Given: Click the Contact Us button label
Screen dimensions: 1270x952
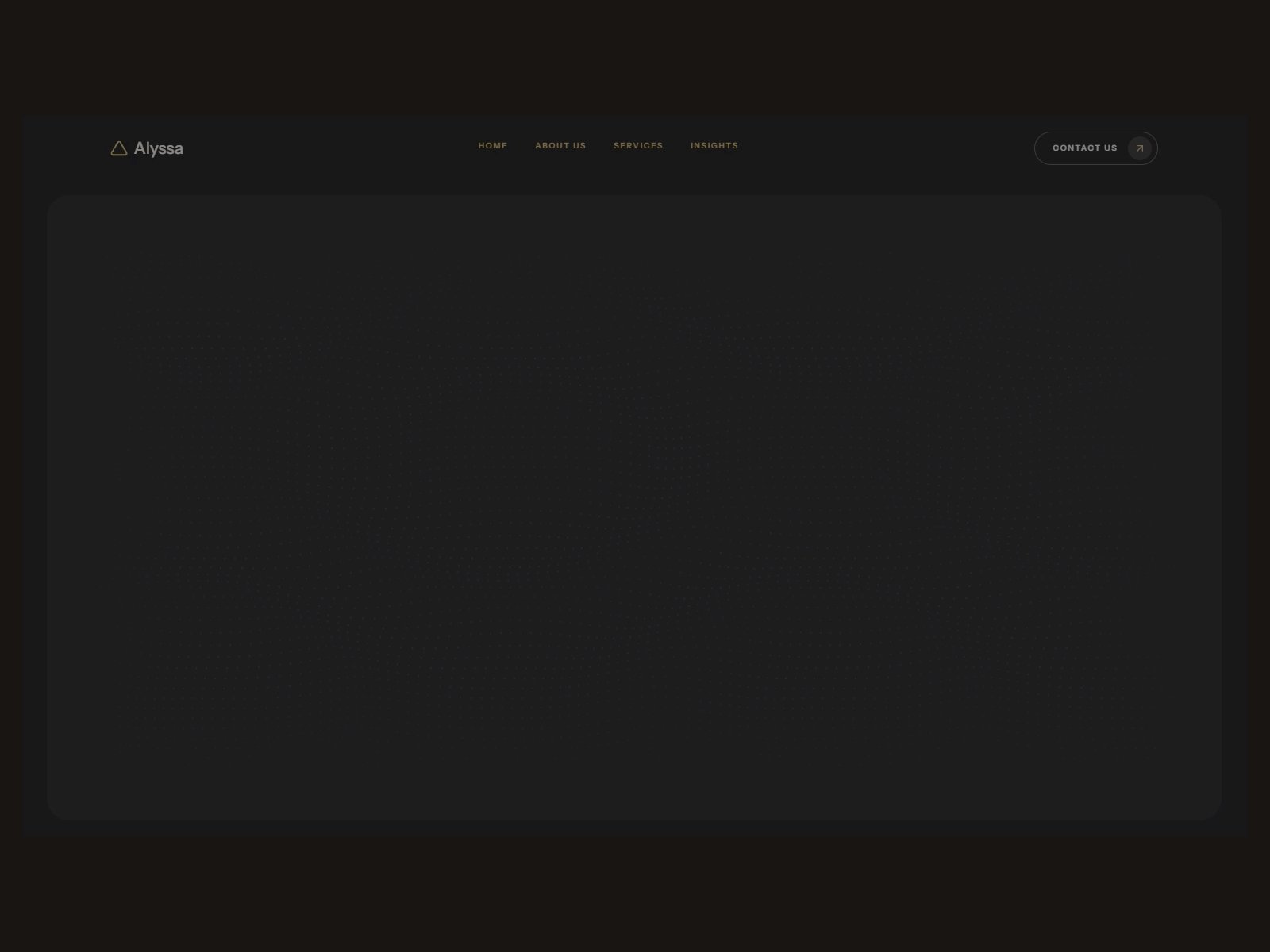Looking at the screenshot, I should [1084, 148].
